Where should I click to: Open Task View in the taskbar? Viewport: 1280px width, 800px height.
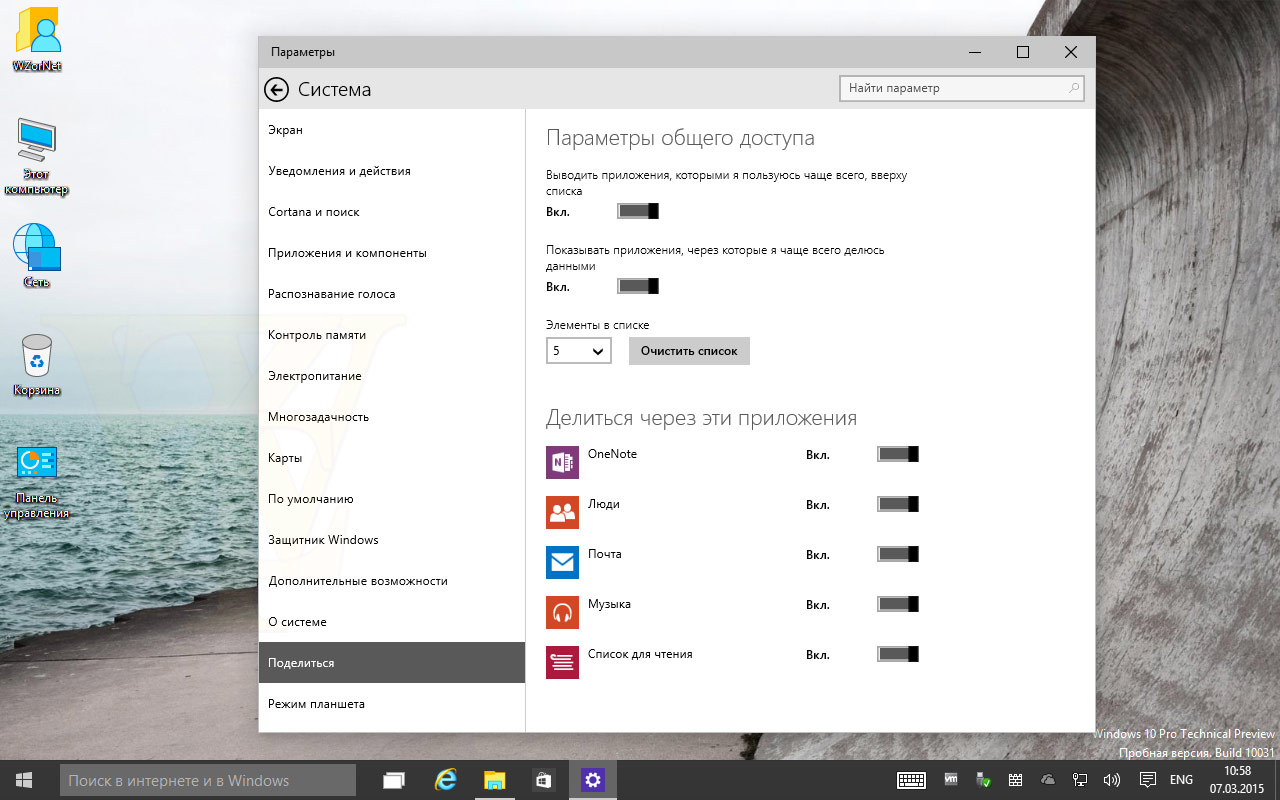coord(394,780)
